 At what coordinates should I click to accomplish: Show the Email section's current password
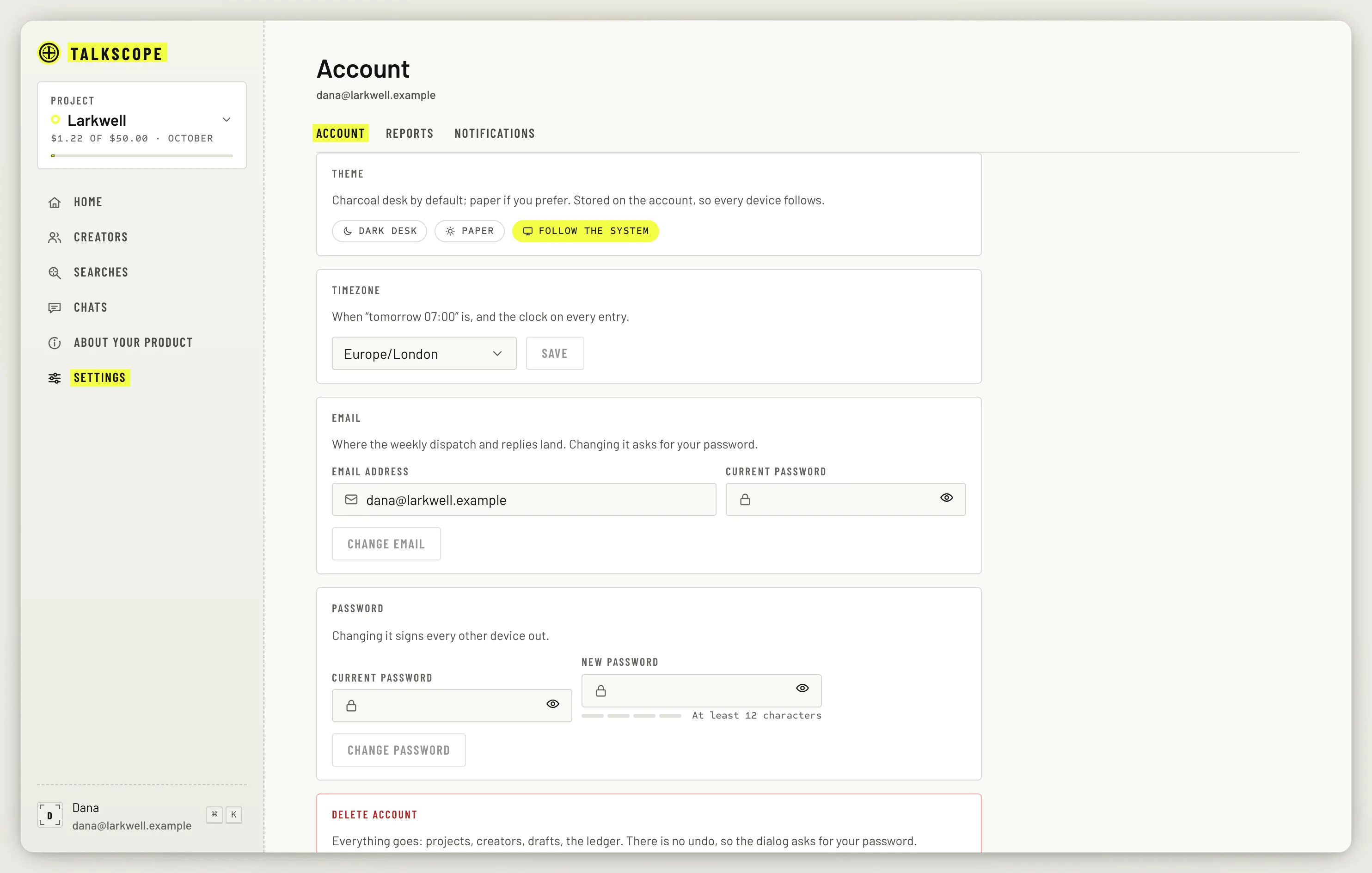pyautogui.click(x=946, y=498)
